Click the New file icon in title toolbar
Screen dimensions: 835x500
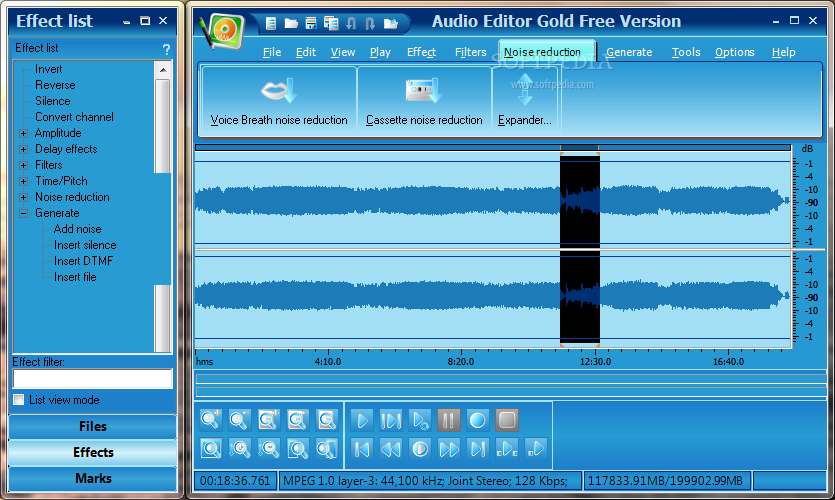[x=271, y=23]
